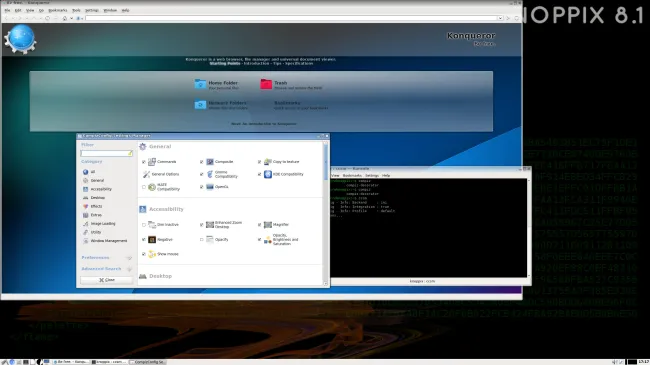Click the Close button in CompizConfig
The height and width of the screenshot is (365, 650).
point(107,280)
